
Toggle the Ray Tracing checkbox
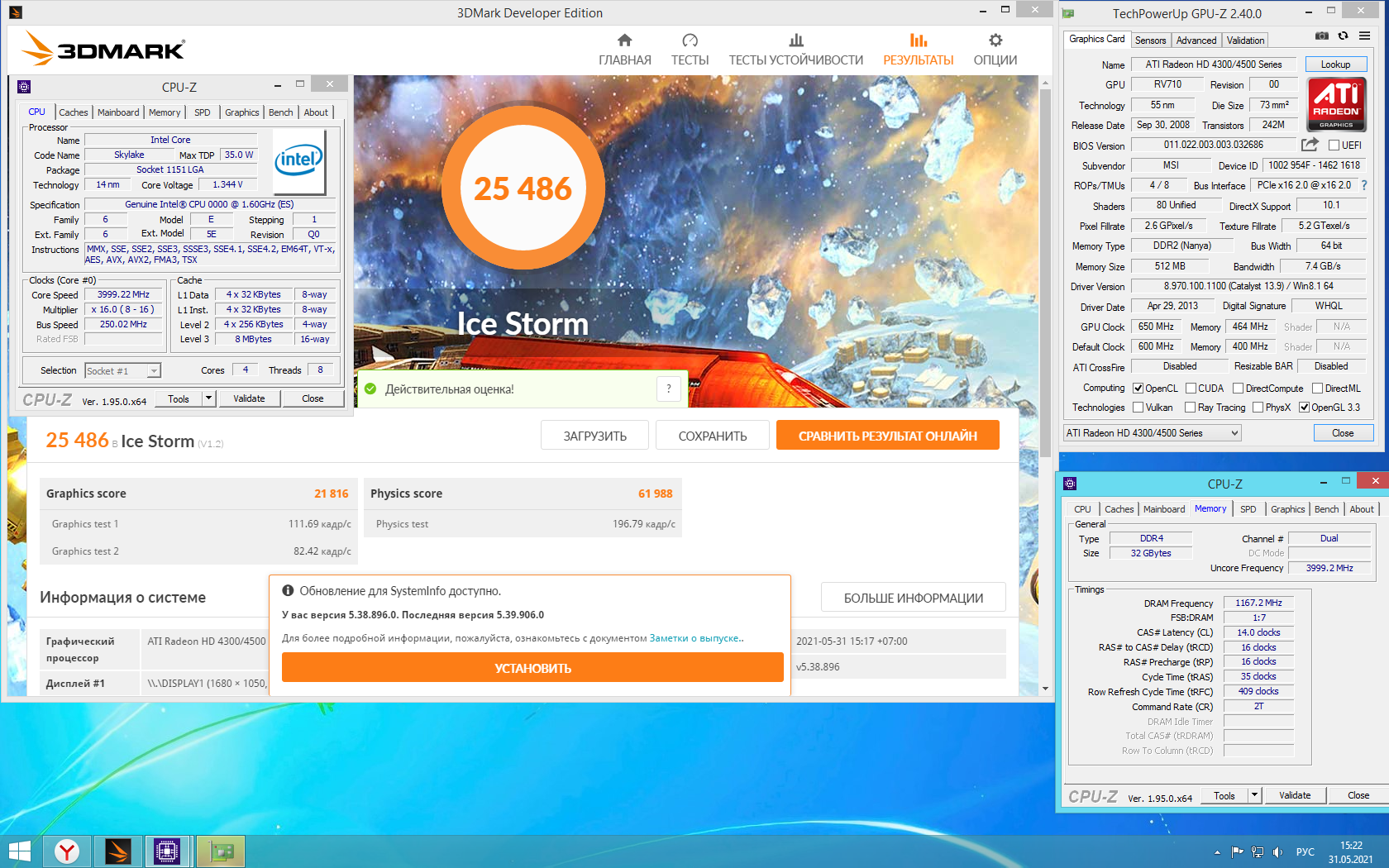1190,408
